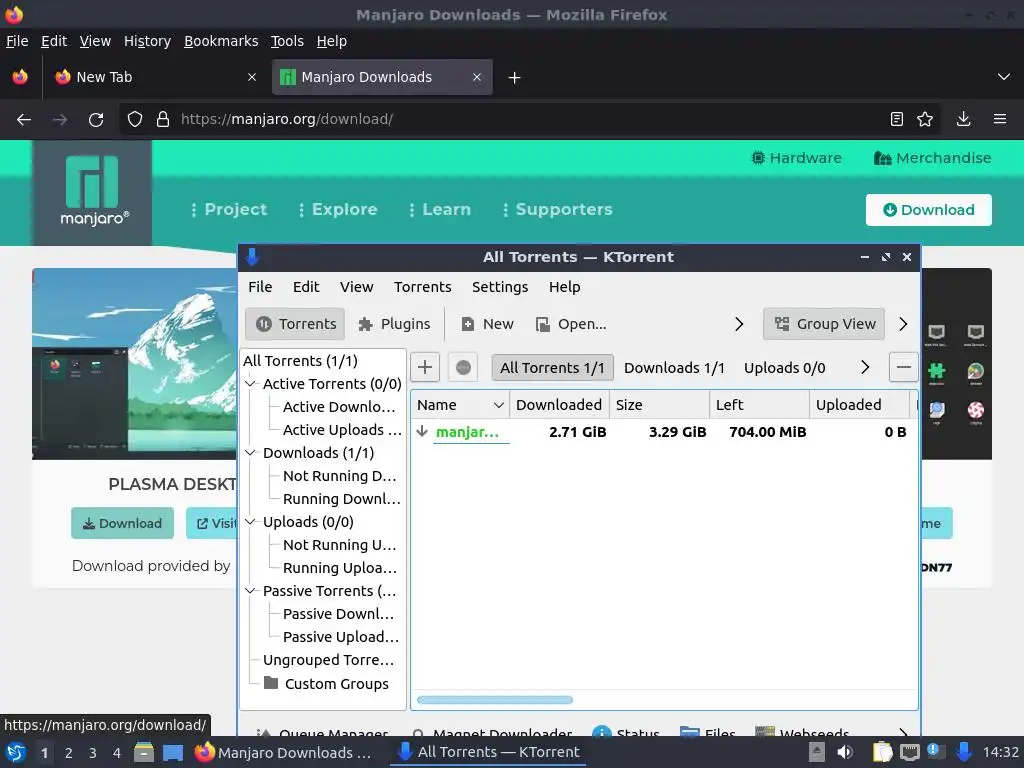The width and height of the screenshot is (1024, 768).
Task: Click the download arrow icon on the manjar... row
Action: (422, 431)
